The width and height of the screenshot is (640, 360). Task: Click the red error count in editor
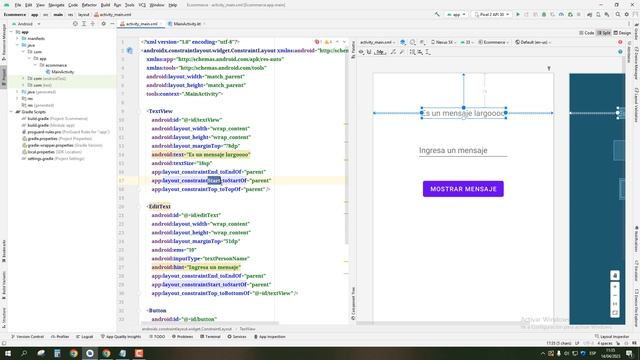tap(318, 42)
